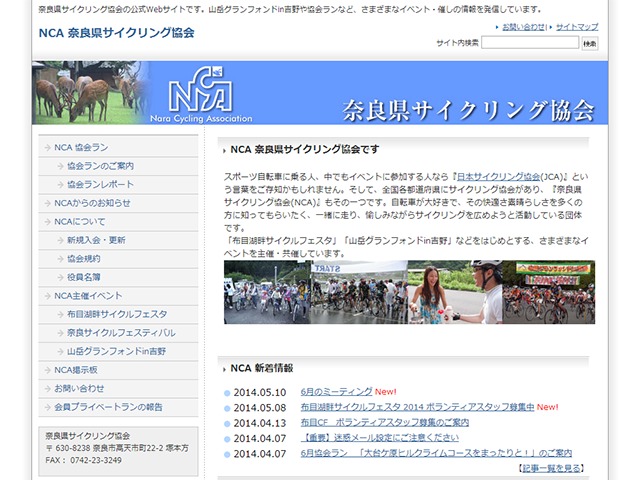Select 新規入会・更新 in the sidebar
Screen dimensions: 640x480
(x=118, y=240)
